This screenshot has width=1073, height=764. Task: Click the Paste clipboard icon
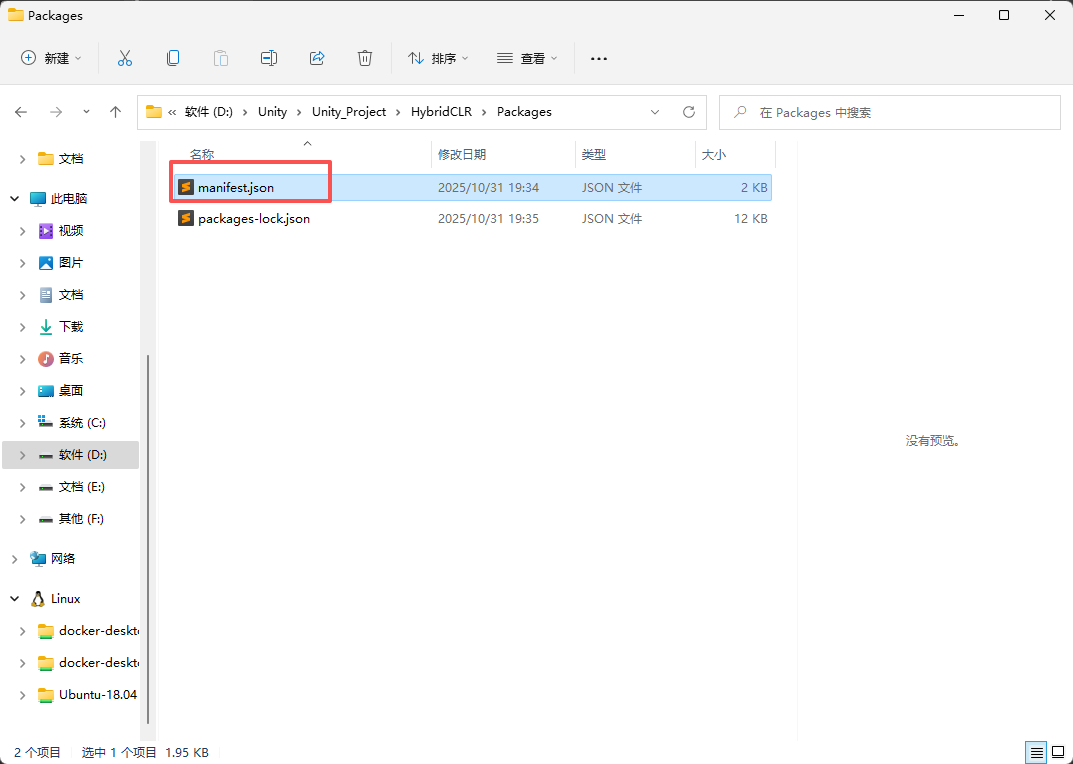click(221, 58)
